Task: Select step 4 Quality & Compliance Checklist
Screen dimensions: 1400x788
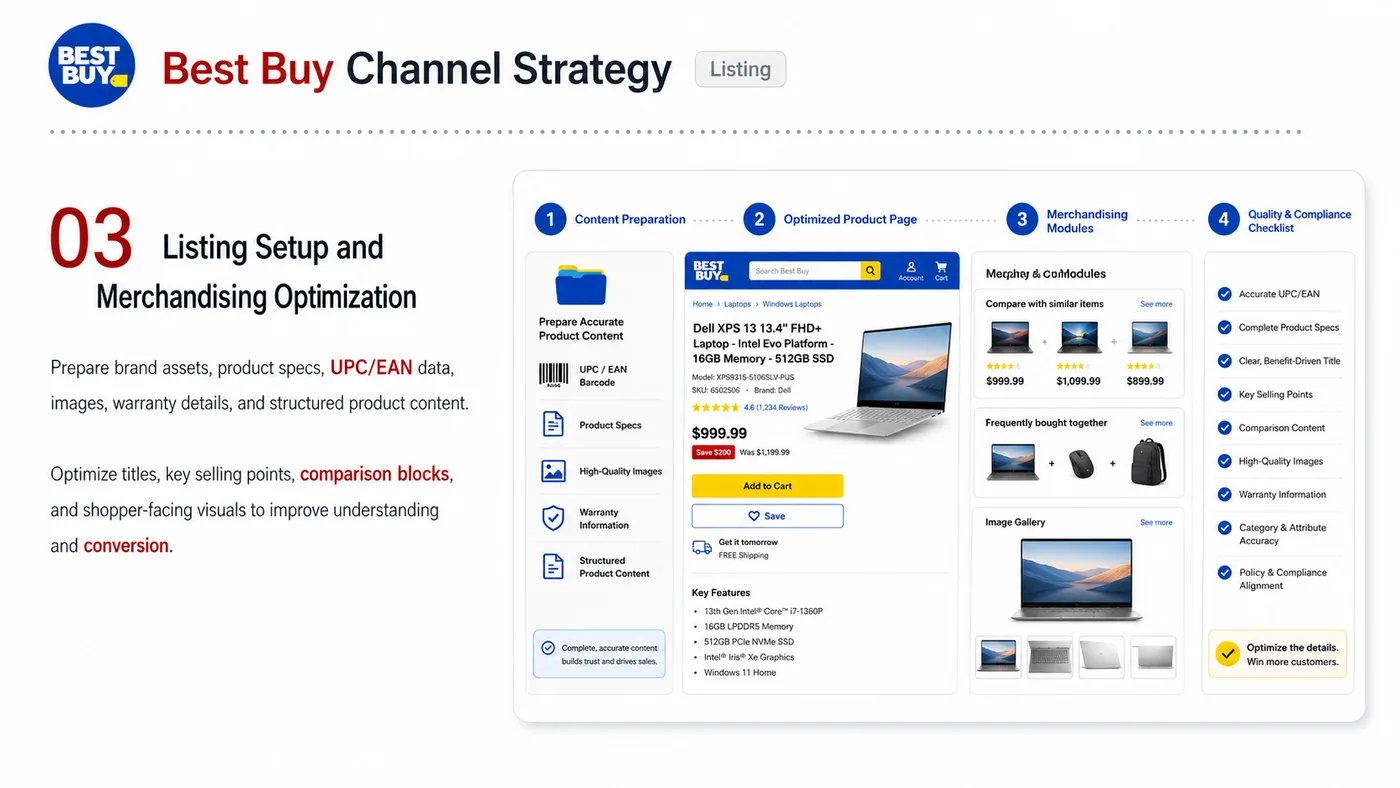Action: click(1279, 220)
